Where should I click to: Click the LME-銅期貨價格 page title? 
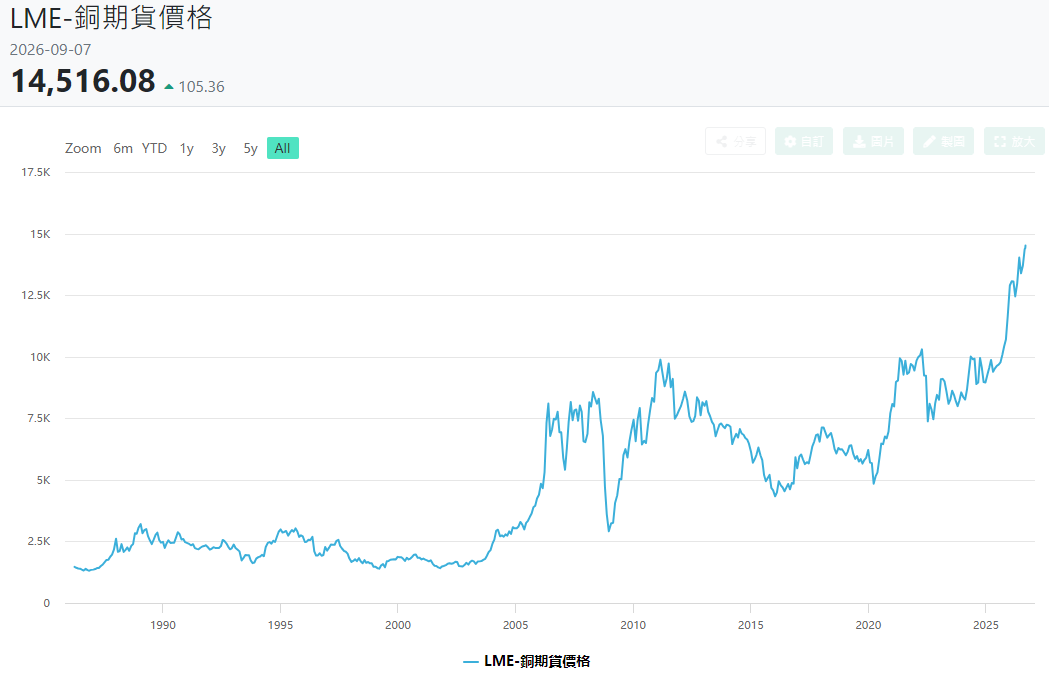click(111, 18)
